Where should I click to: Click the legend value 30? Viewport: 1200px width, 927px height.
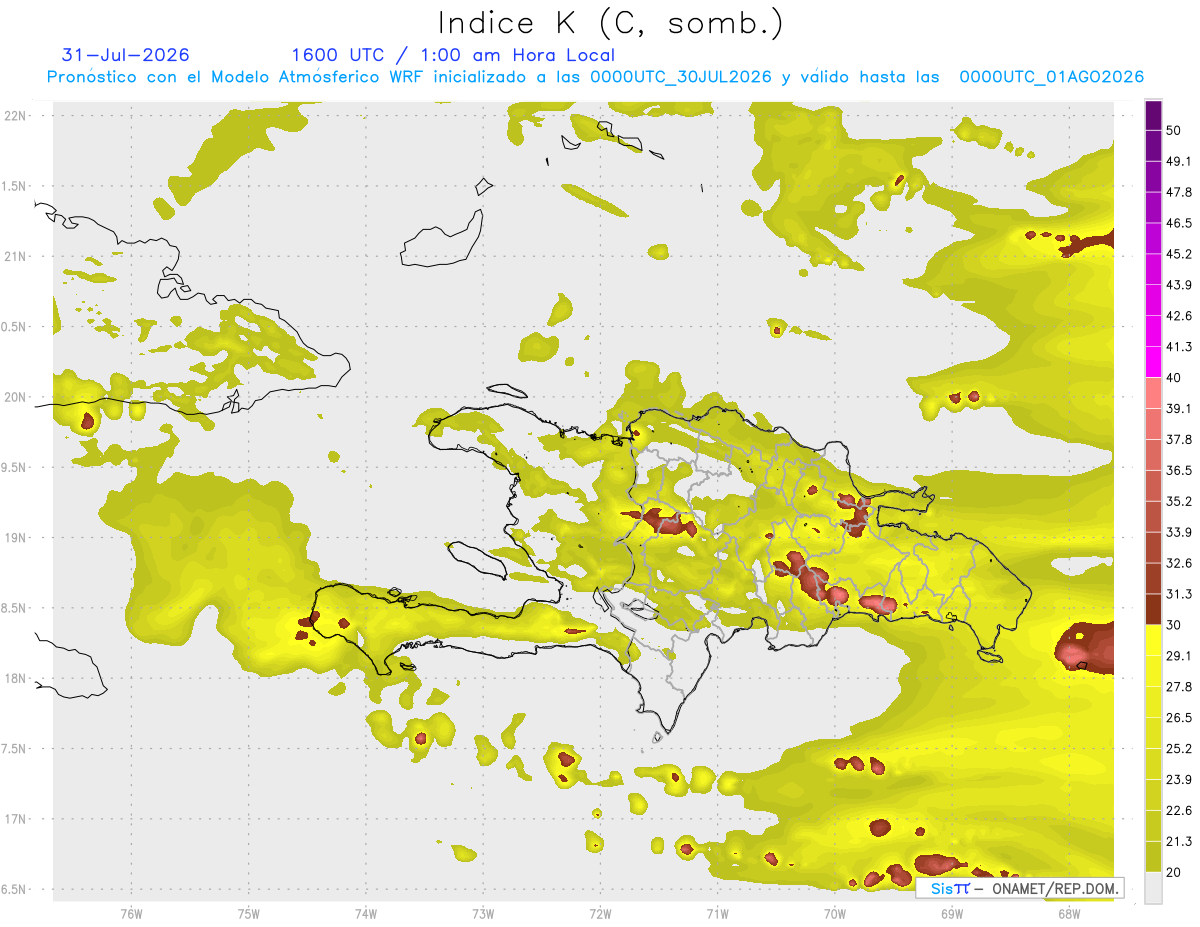(x=1174, y=625)
